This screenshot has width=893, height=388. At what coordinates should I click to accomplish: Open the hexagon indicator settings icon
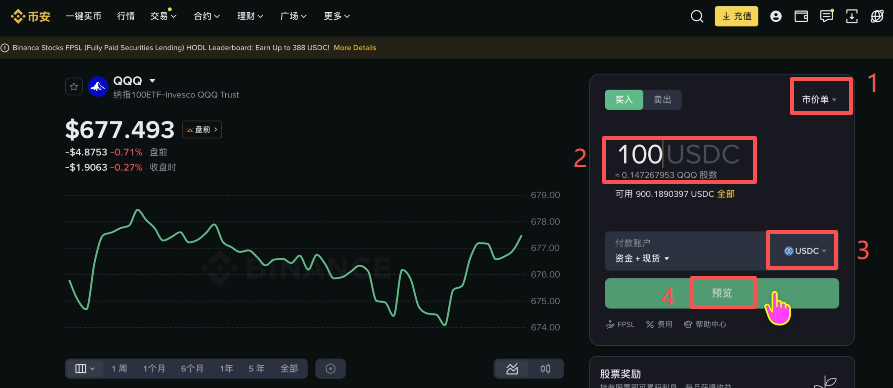[330, 369]
